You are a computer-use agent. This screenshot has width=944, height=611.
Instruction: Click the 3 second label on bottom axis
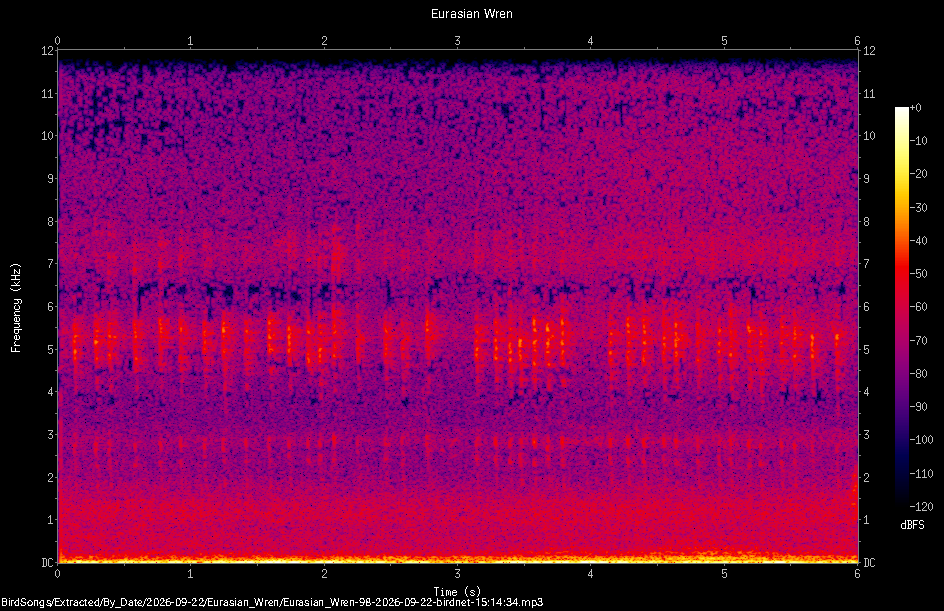[458, 574]
